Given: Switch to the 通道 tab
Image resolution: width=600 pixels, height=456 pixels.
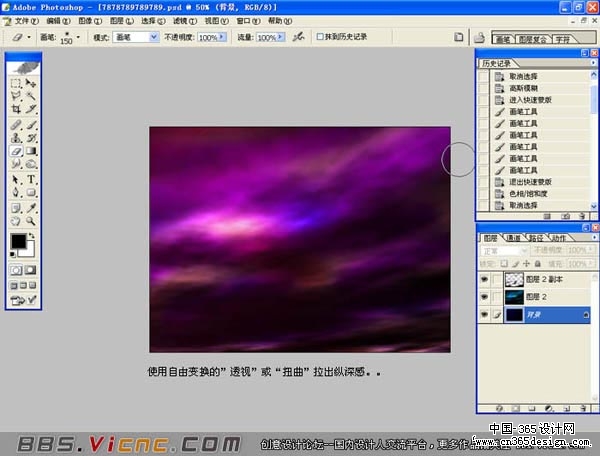Looking at the screenshot, I should [x=513, y=238].
